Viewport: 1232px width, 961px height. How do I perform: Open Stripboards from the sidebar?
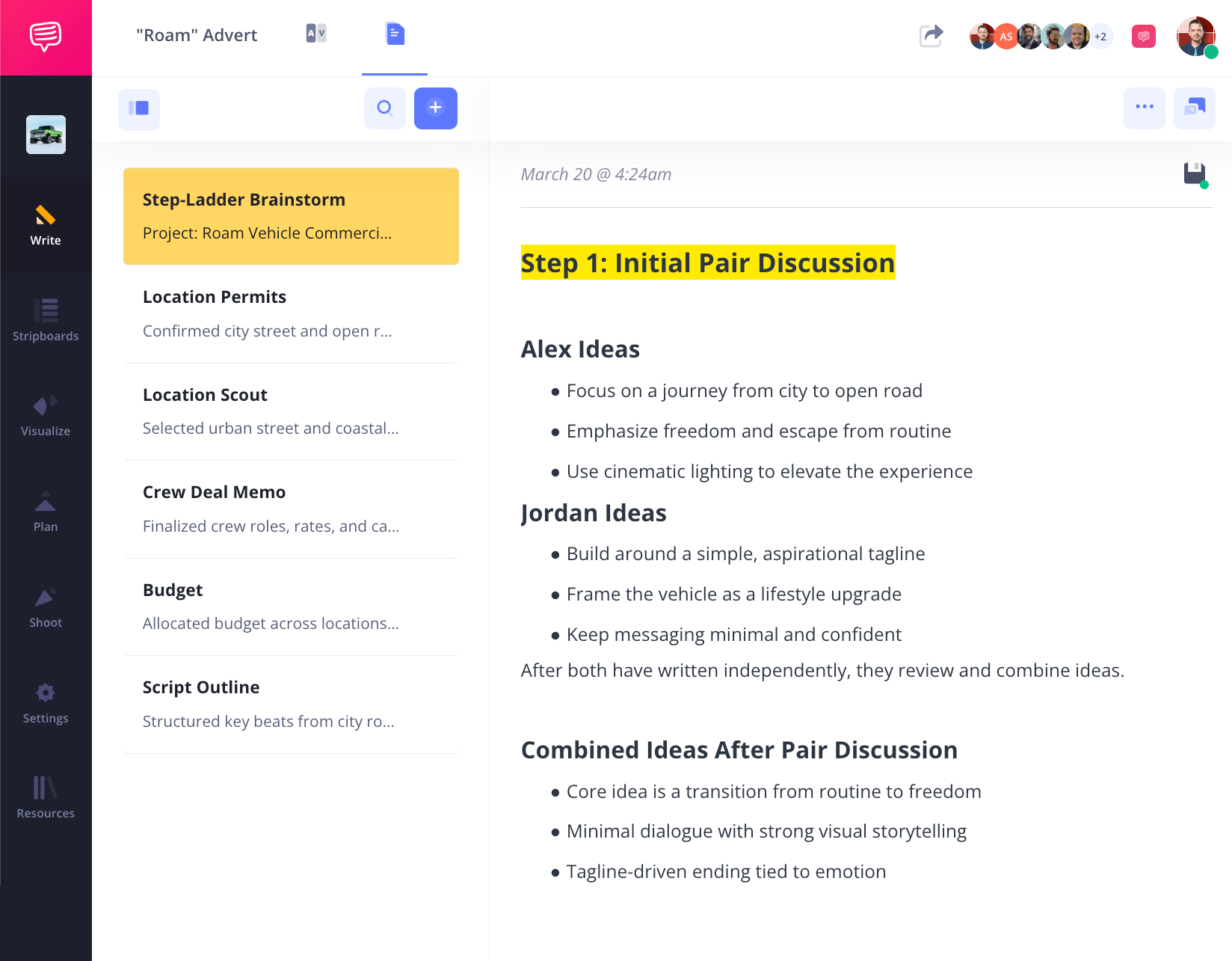coord(46,321)
